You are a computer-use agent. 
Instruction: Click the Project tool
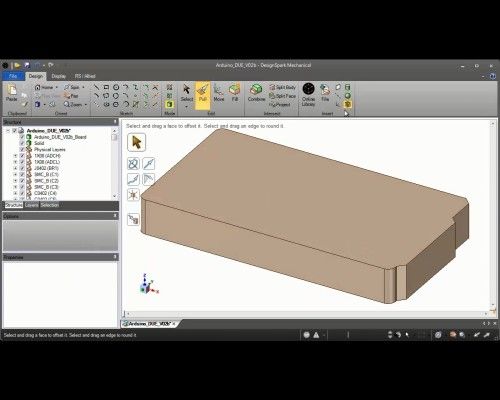point(280,105)
